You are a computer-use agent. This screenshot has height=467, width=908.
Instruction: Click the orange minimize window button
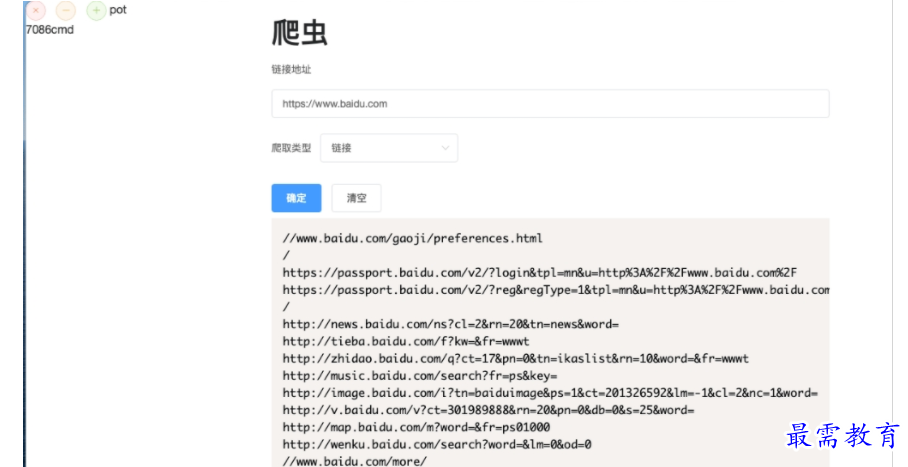(x=65, y=10)
